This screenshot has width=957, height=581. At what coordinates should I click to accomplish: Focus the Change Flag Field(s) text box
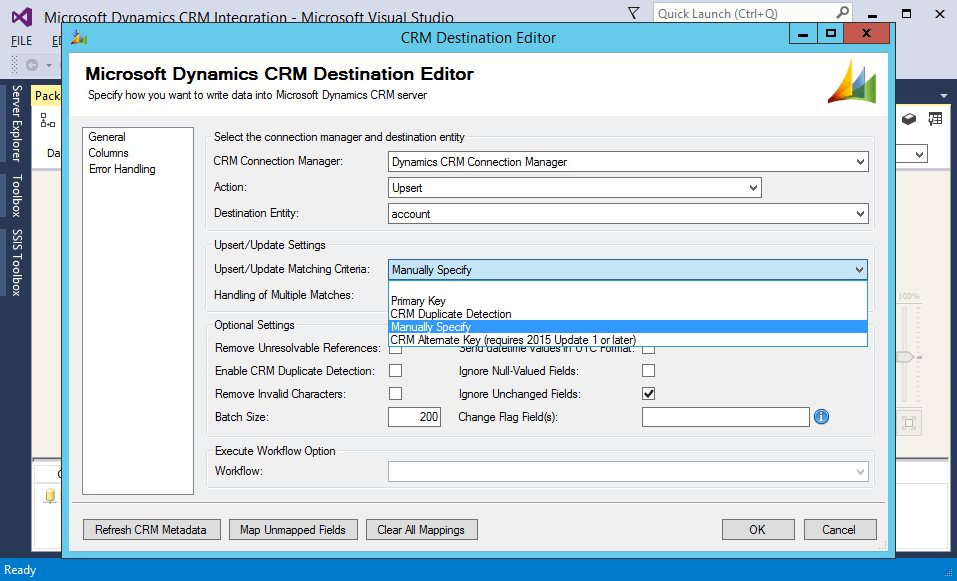(726, 417)
